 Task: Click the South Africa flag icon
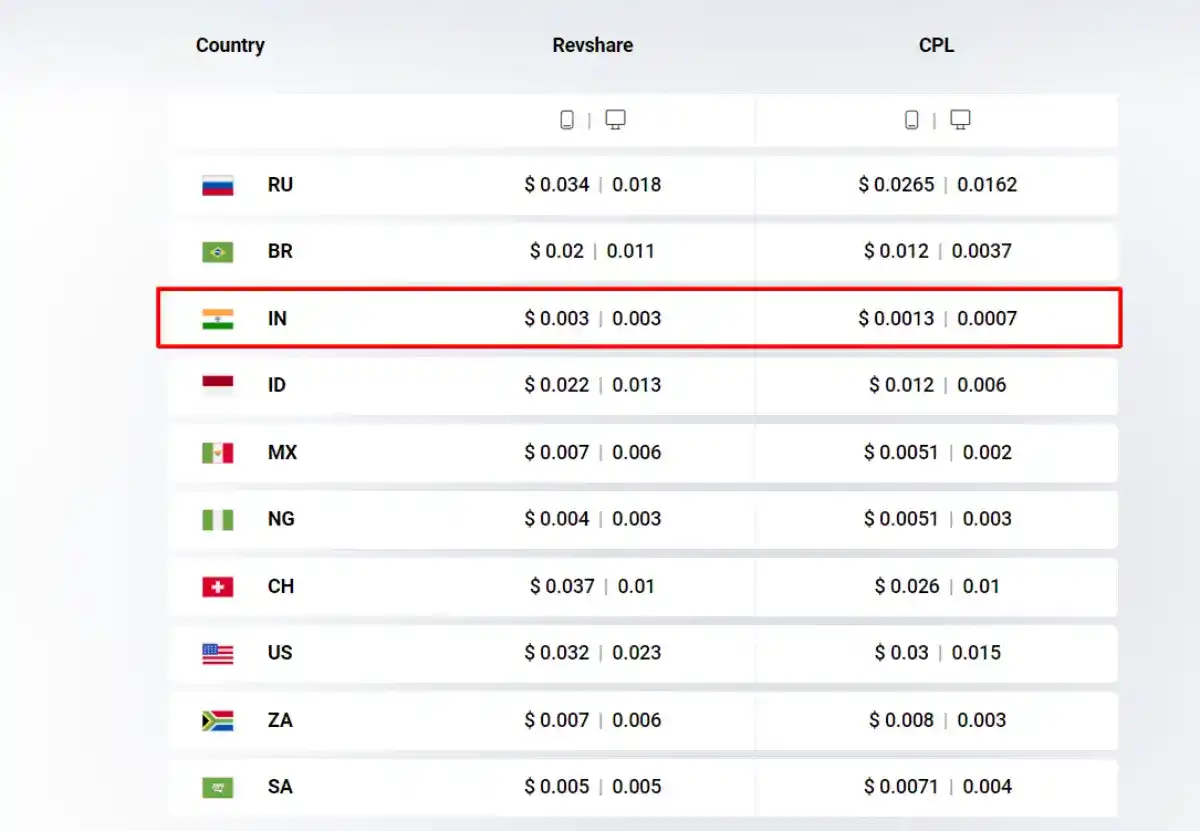pos(217,720)
